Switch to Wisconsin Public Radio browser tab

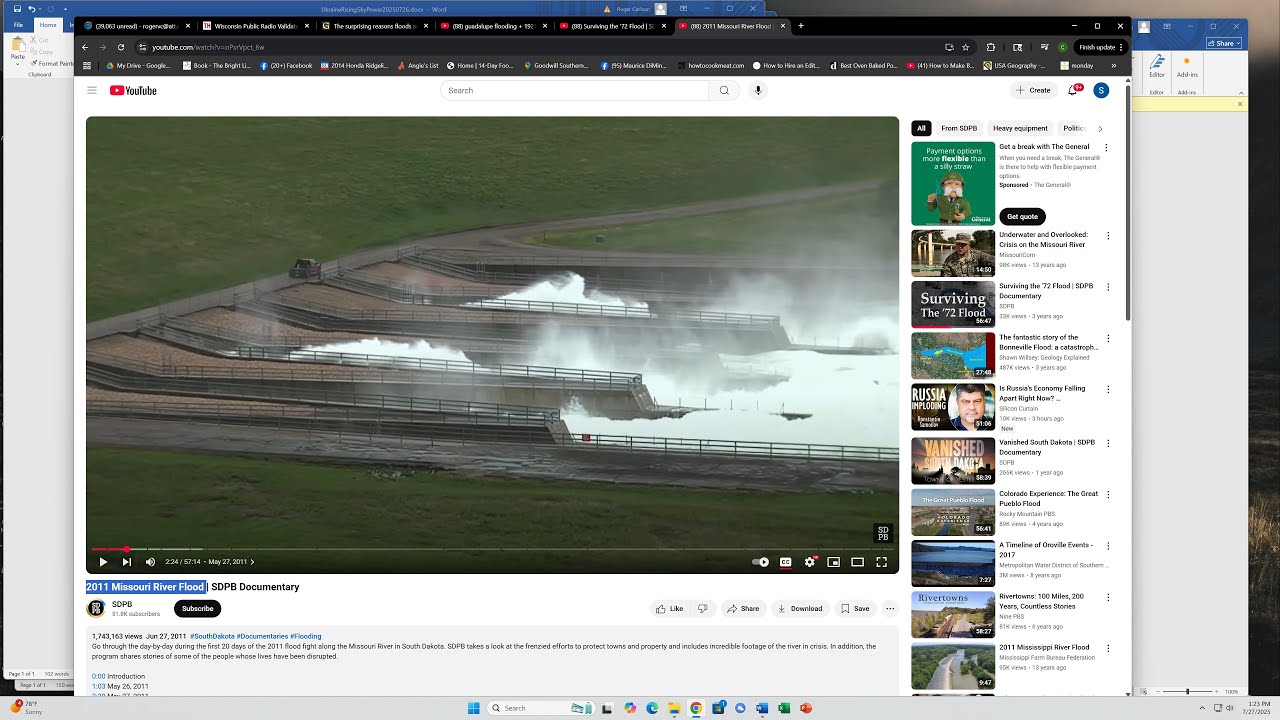click(256, 26)
